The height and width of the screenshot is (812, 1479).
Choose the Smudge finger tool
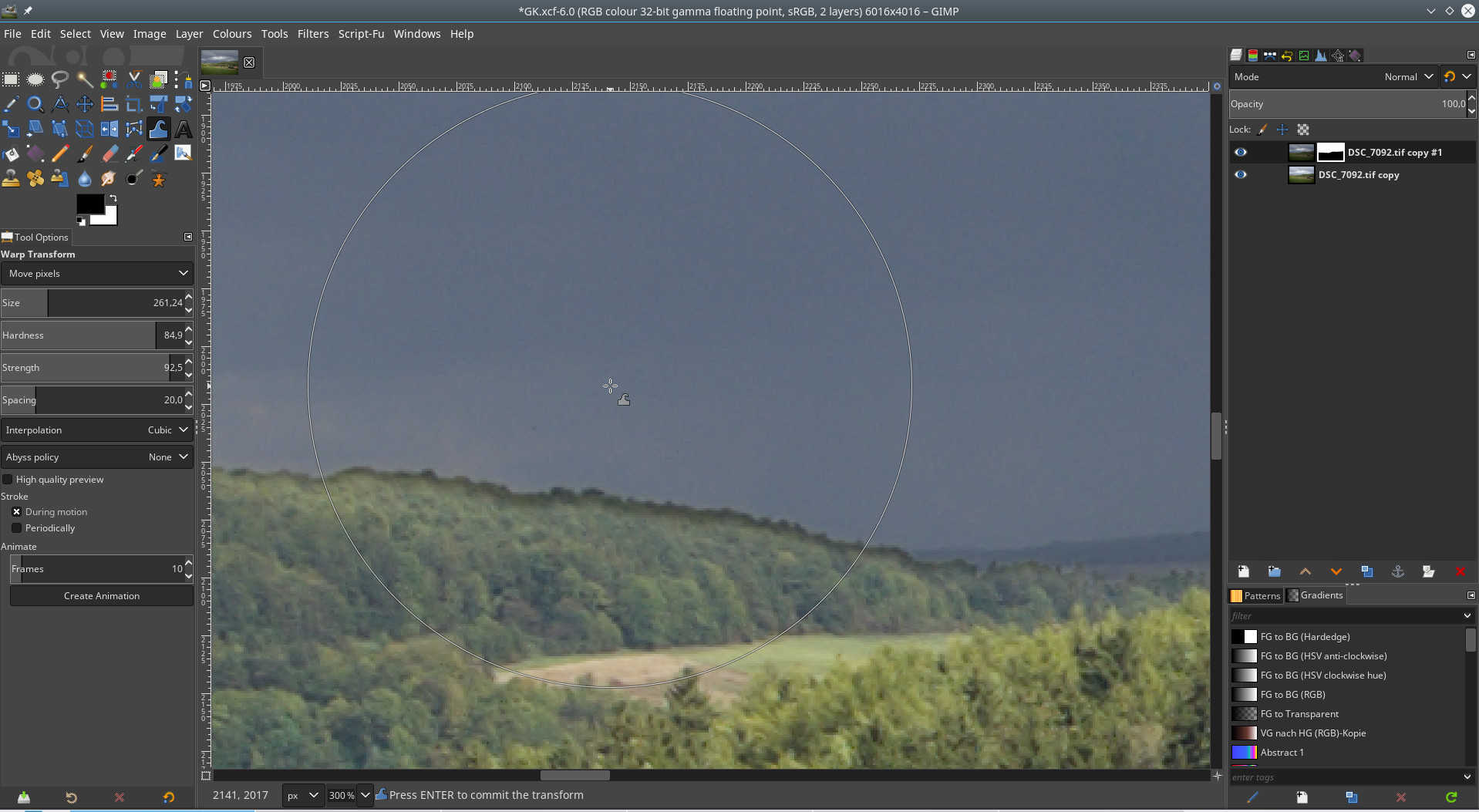point(109,179)
